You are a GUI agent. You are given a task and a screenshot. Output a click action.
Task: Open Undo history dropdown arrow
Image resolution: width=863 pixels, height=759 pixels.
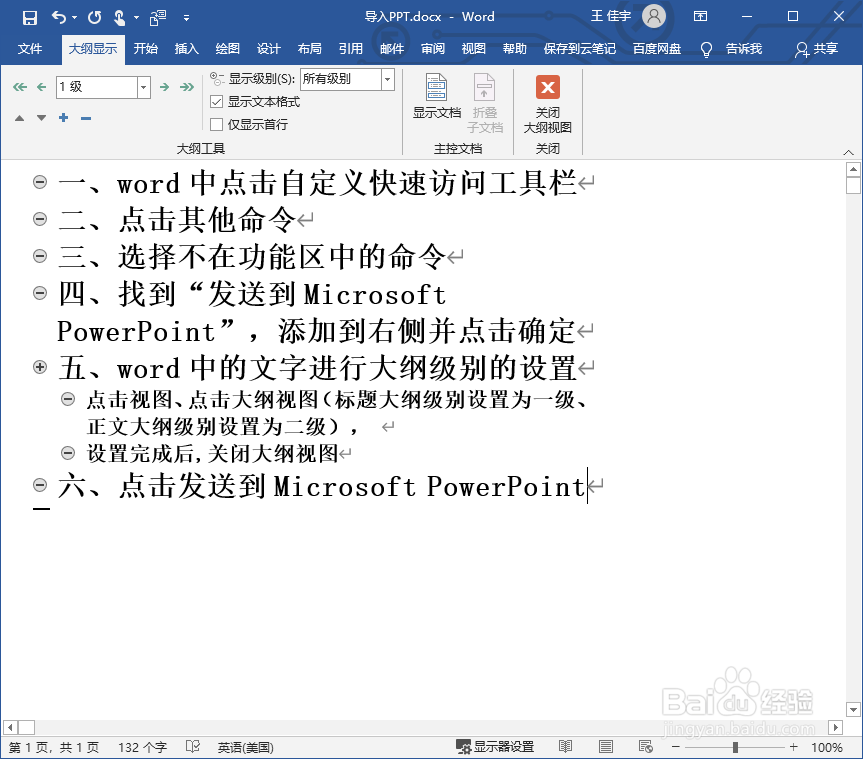click(74, 18)
